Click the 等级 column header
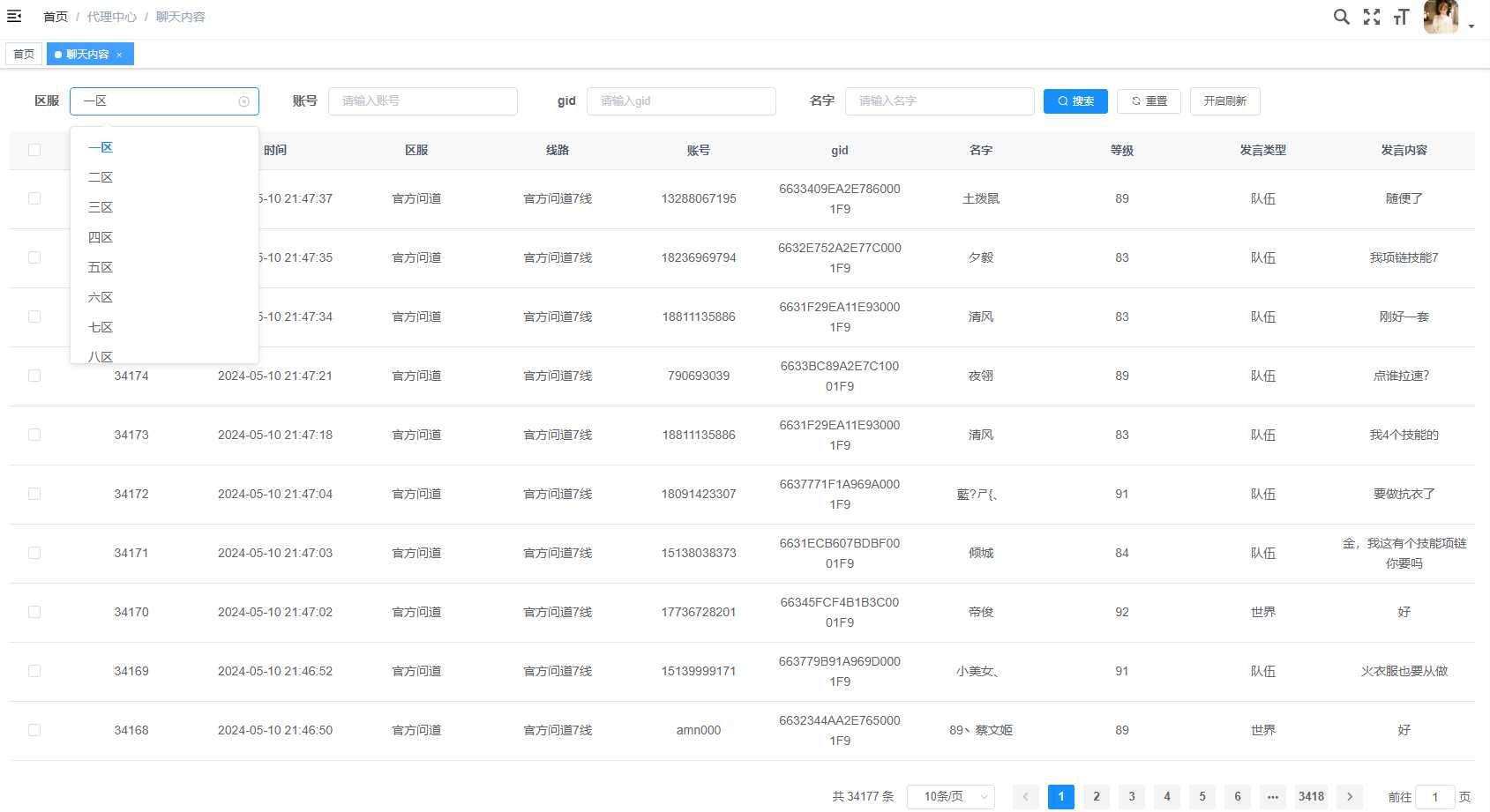 pos(1122,150)
